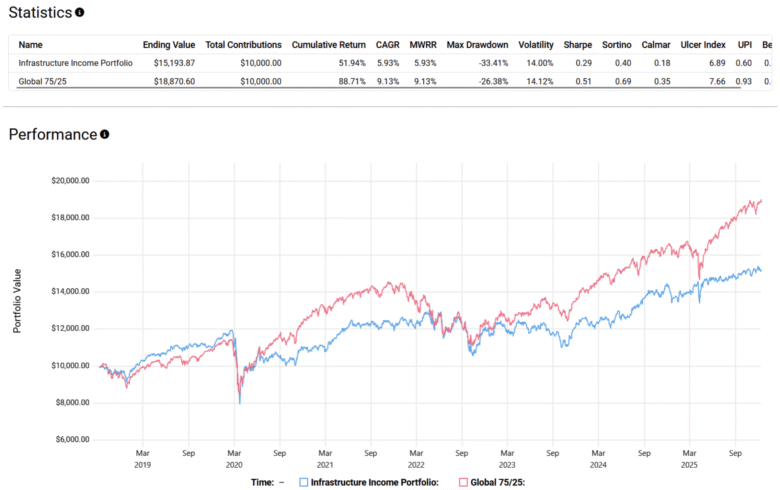Select the Max Drawdown column header
780x490 pixels.
tap(478, 45)
